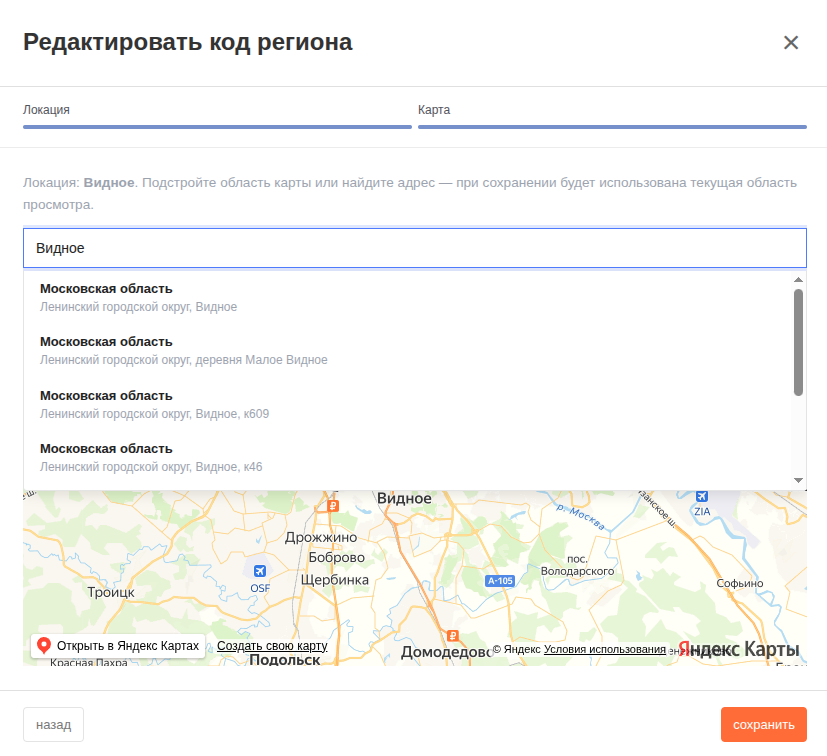Open the Условия использования link
The image size is (827, 756).
click(x=604, y=649)
